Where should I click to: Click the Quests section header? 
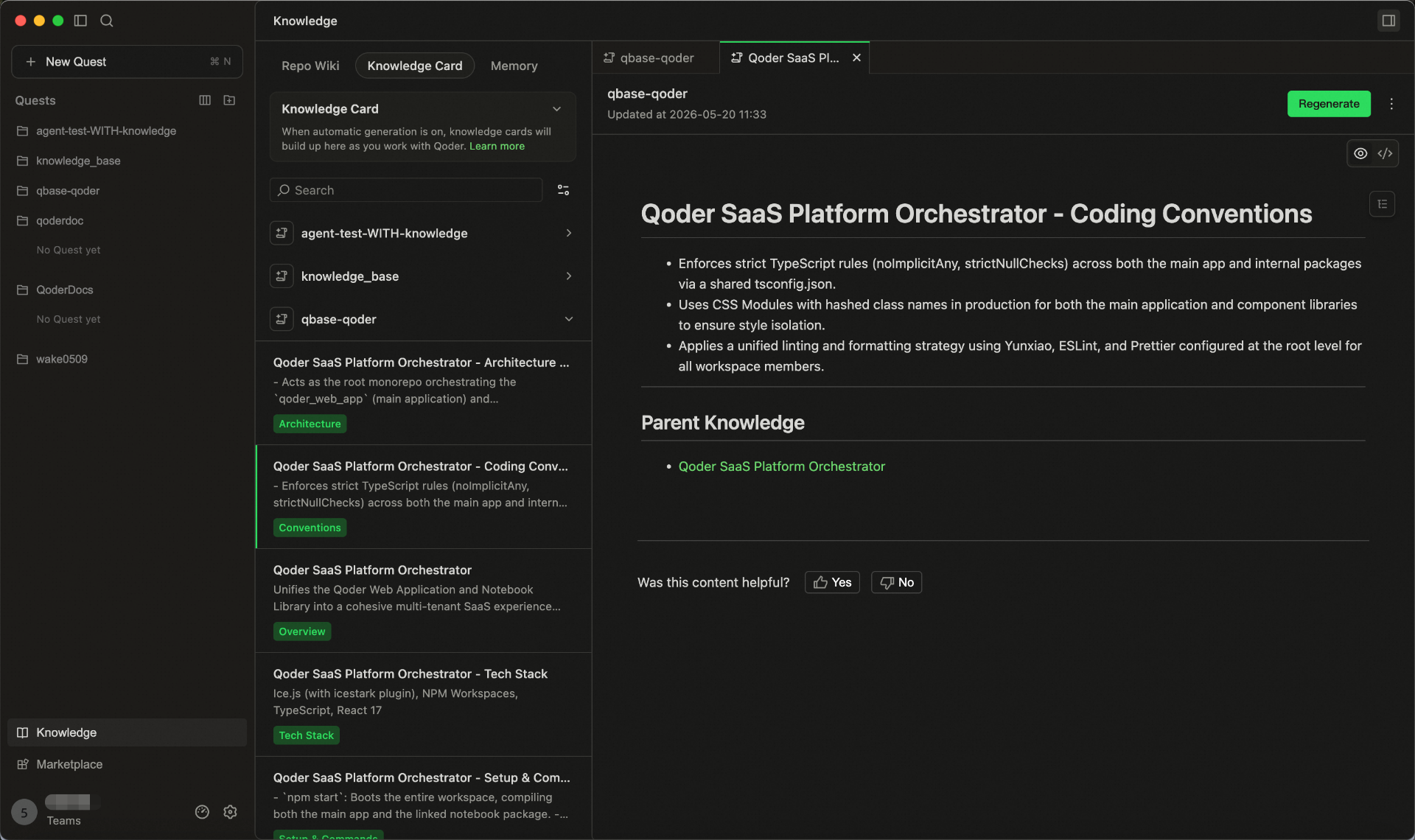(35, 100)
